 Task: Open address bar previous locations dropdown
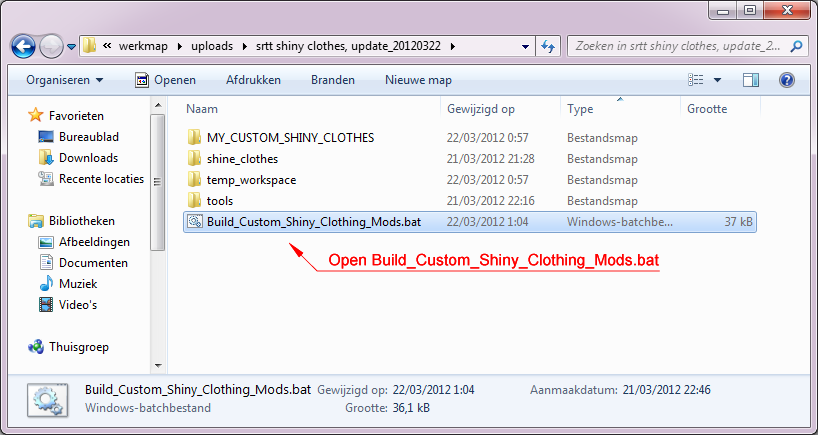(x=525, y=46)
